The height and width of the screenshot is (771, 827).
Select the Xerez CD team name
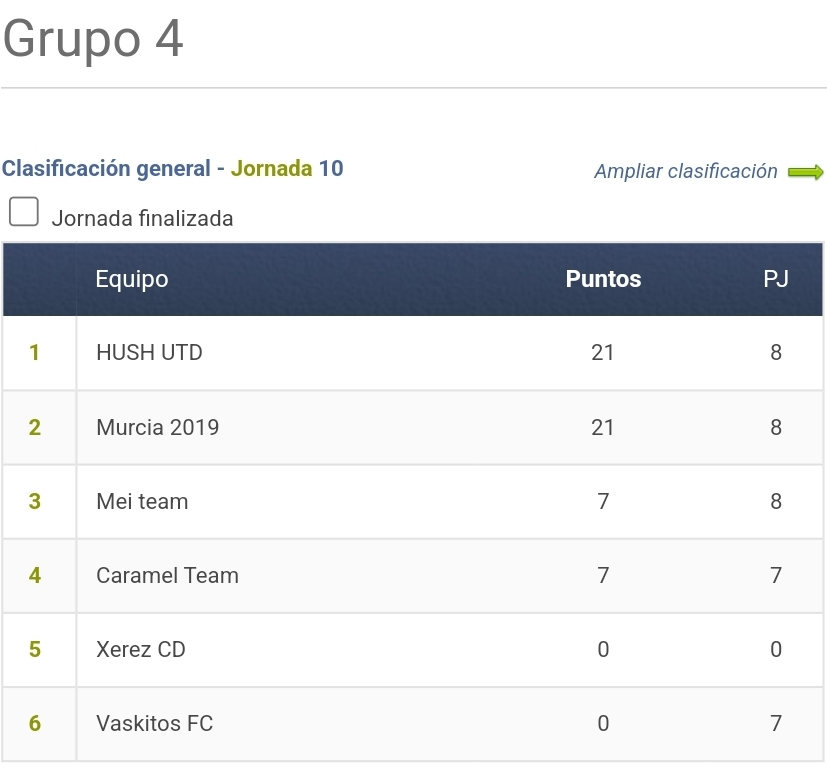[x=141, y=649]
